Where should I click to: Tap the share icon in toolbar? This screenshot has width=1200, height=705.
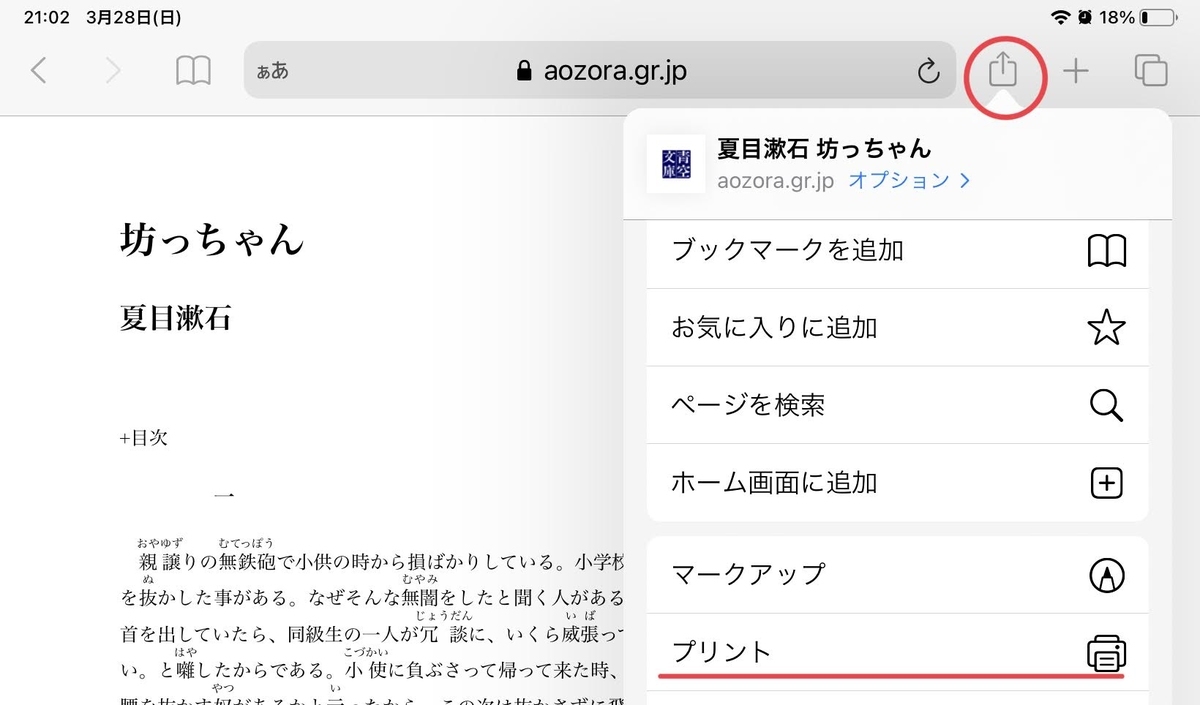(1003, 69)
